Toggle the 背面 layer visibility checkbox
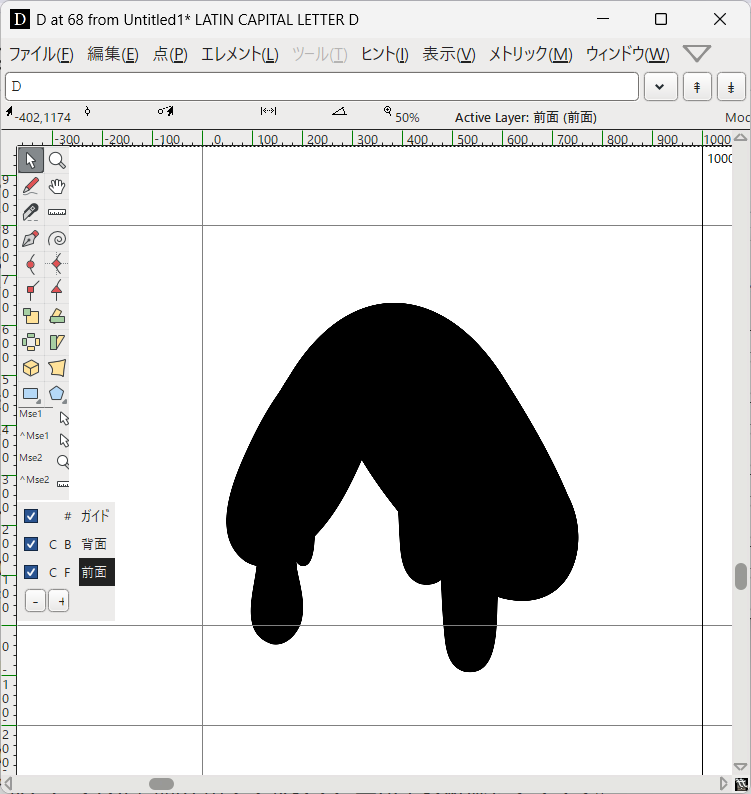751x794 pixels. pos(31,544)
